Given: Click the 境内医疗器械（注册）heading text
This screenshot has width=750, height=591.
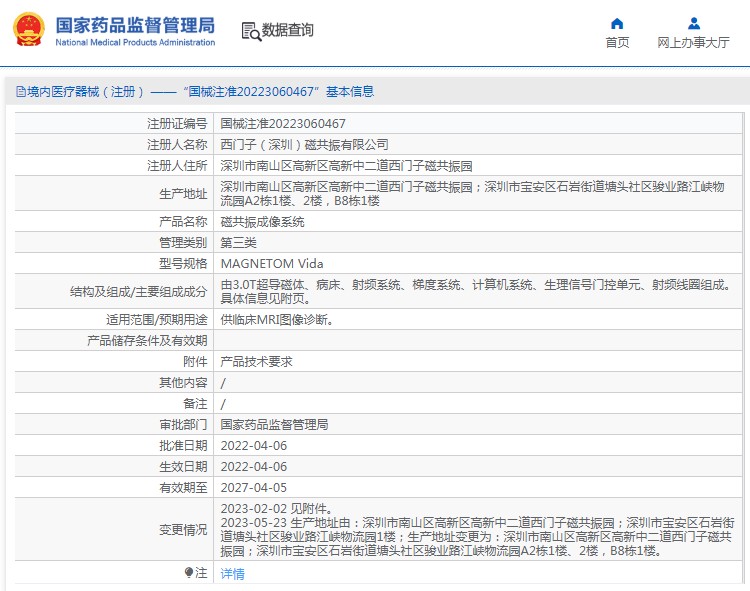Looking at the screenshot, I should [x=86, y=91].
